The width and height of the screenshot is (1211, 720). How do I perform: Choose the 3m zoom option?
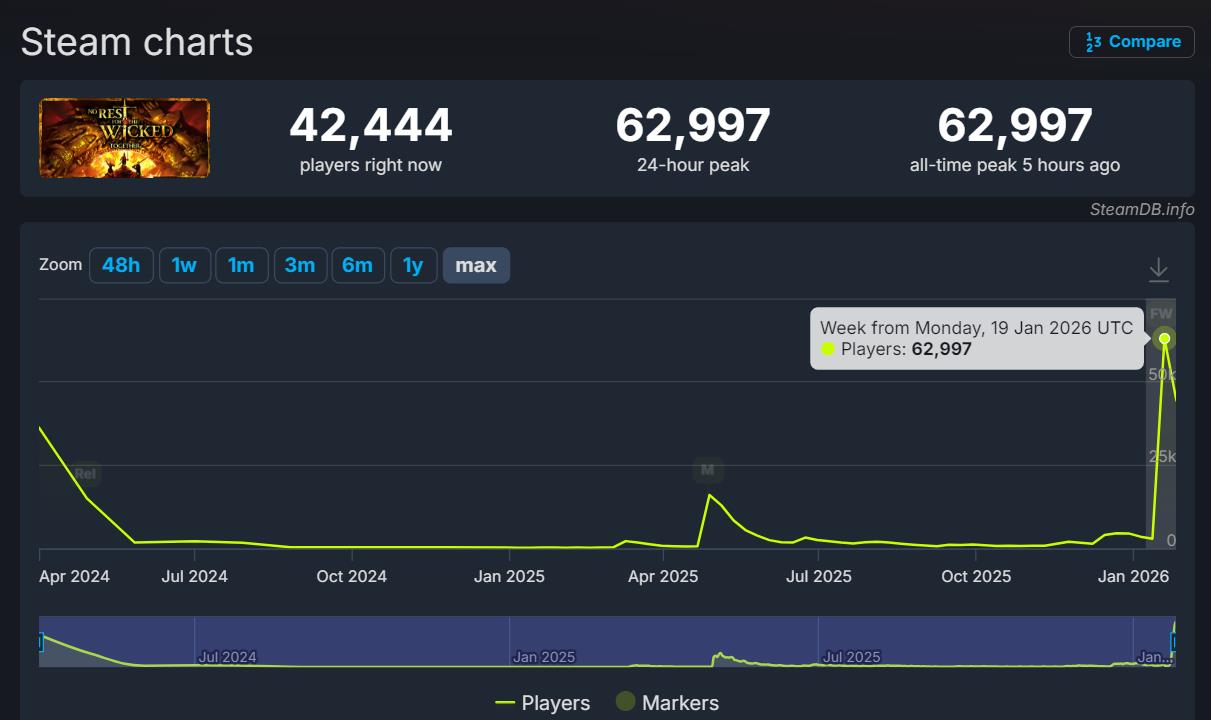(300, 265)
